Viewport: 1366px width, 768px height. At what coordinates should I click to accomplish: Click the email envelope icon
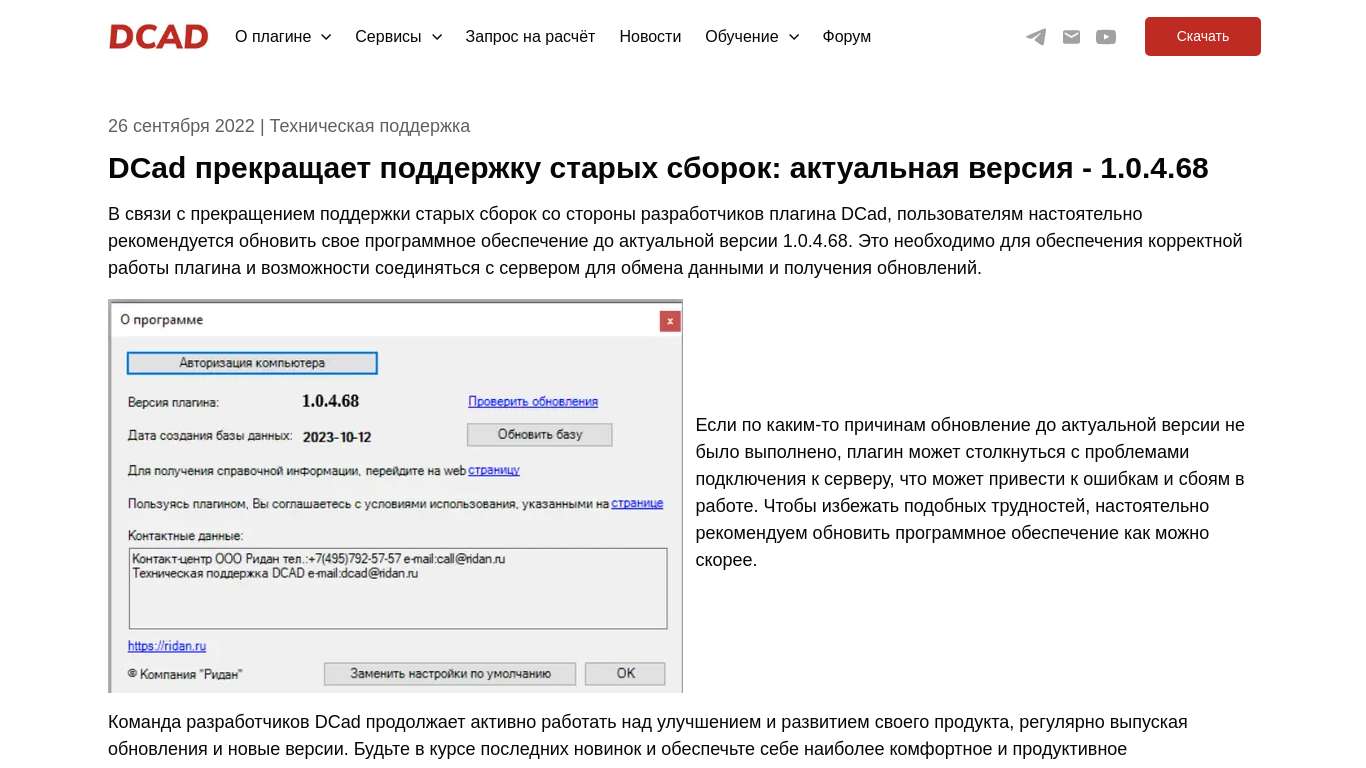pyautogui.click(x=1071, y=36)
